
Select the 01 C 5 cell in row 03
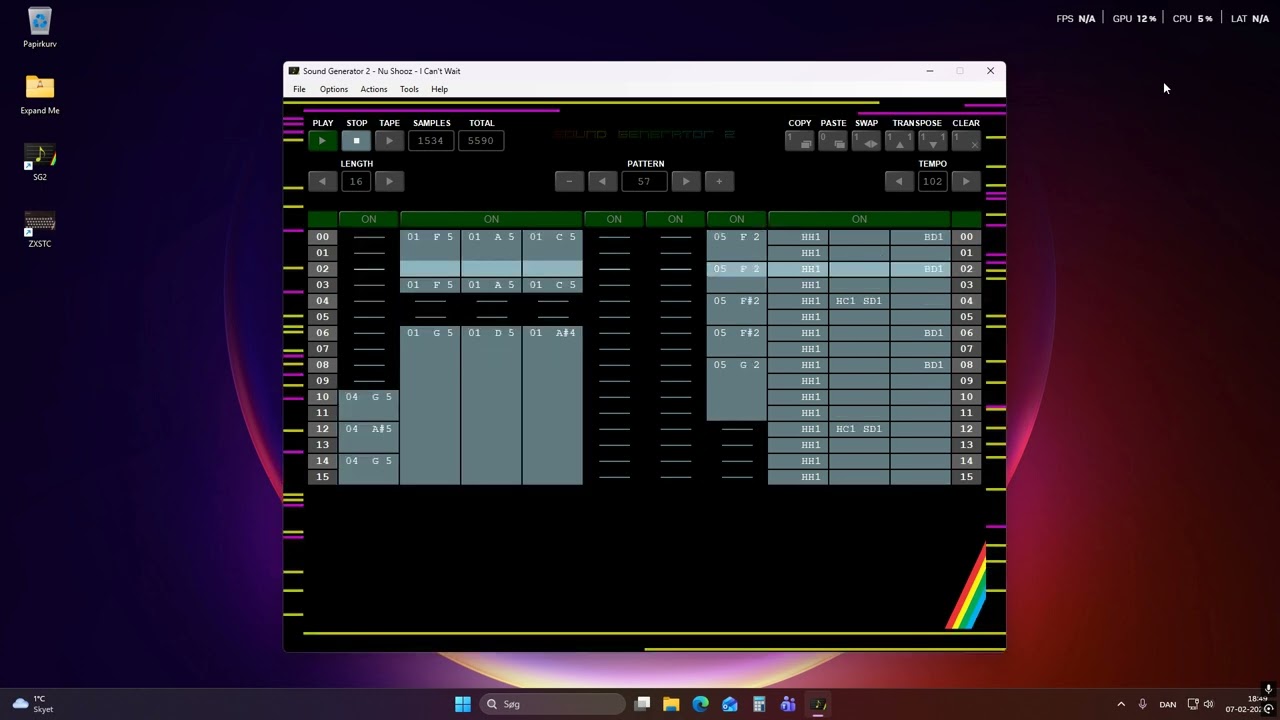click(x=552, y=285)
